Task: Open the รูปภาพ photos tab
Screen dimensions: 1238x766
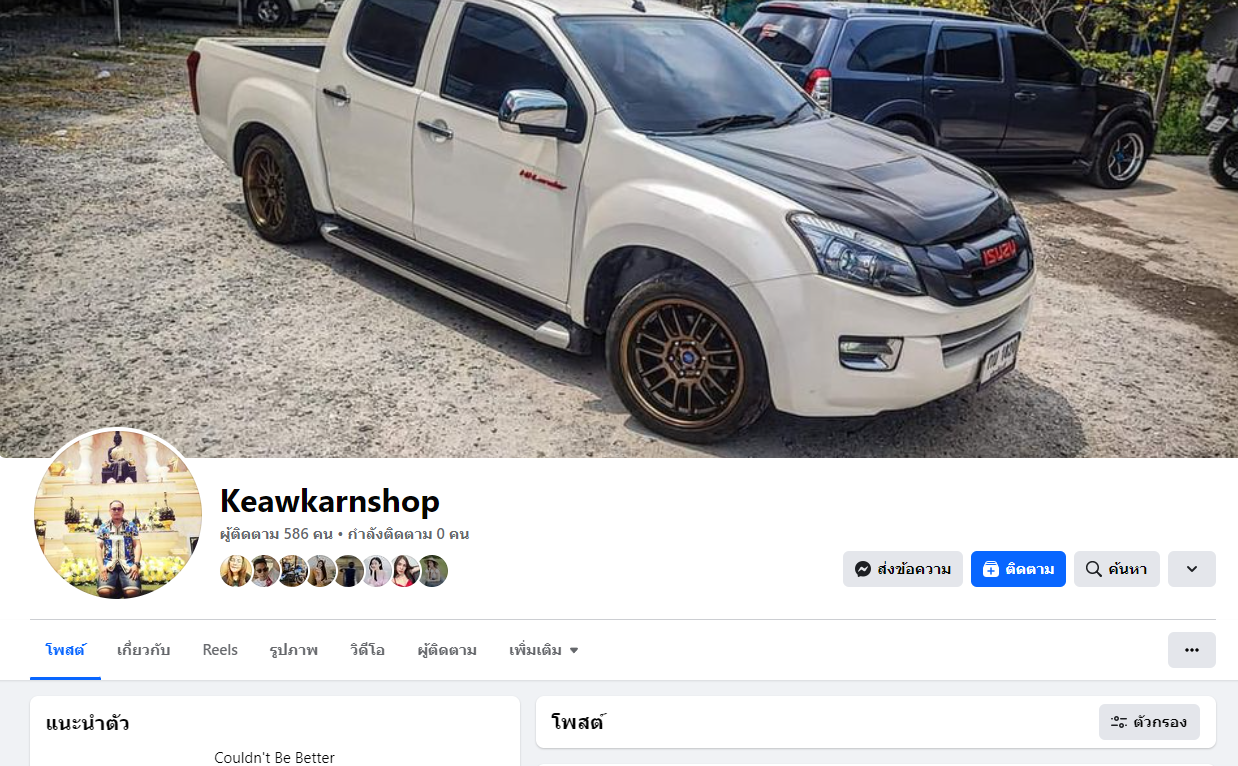Action: coord(294,650)
